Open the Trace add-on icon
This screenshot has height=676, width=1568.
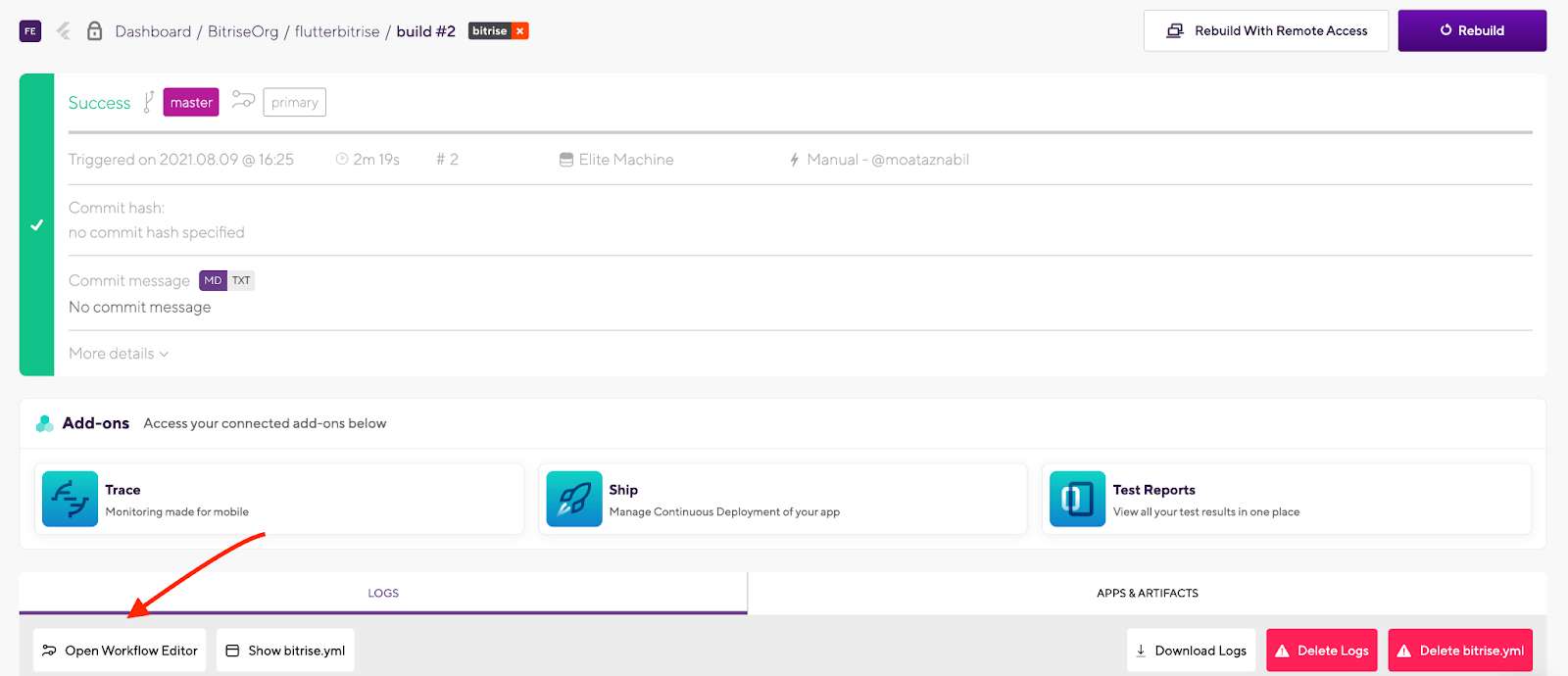70,499
